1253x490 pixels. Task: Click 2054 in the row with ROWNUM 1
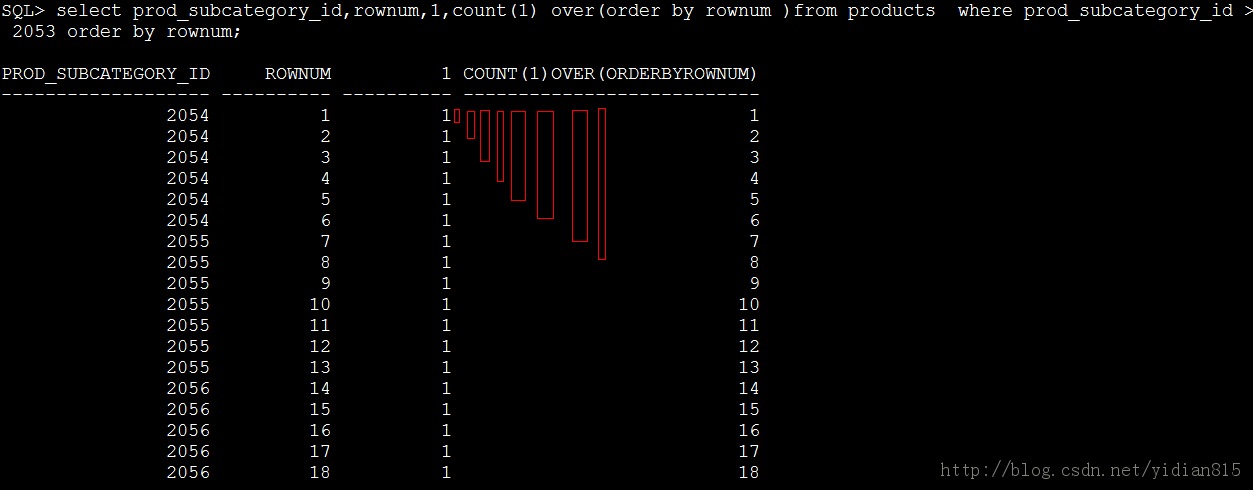click(188, 116)
